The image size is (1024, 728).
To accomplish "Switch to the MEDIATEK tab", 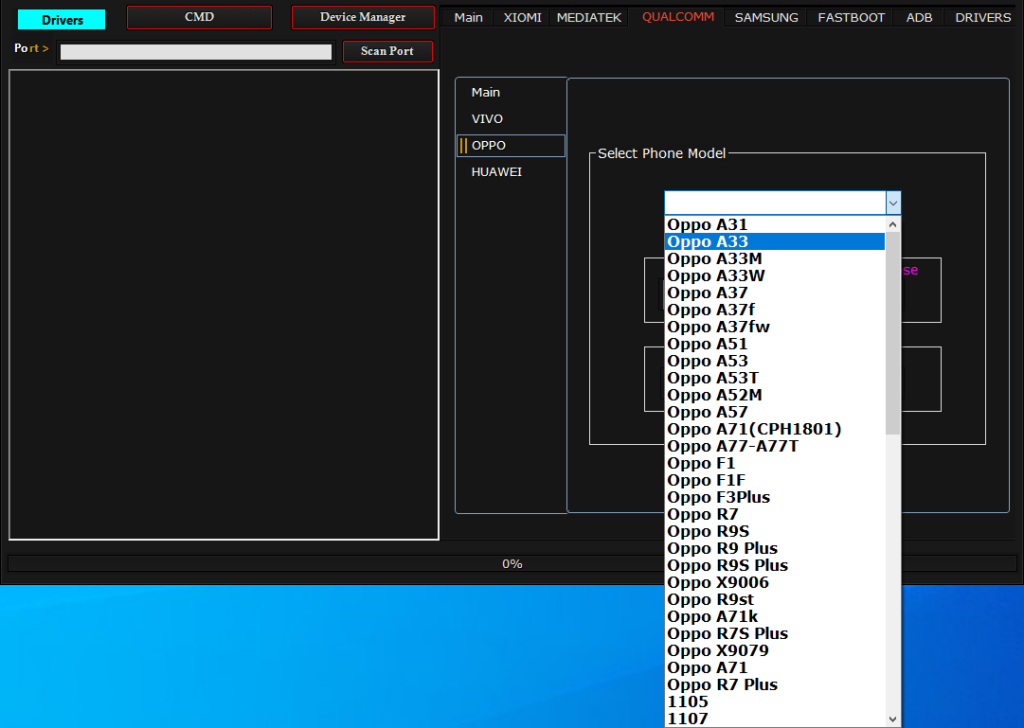I will (589, 18).
